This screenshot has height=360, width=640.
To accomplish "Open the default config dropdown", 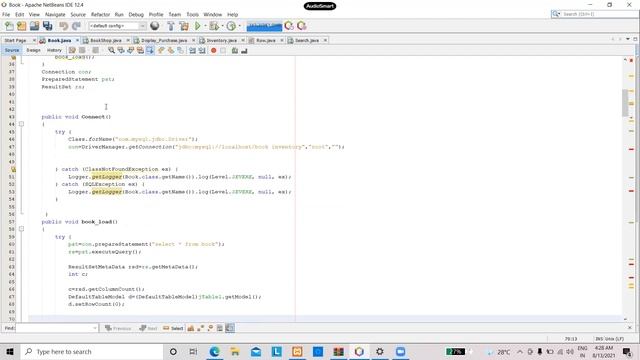I will (x=142, y=26).
